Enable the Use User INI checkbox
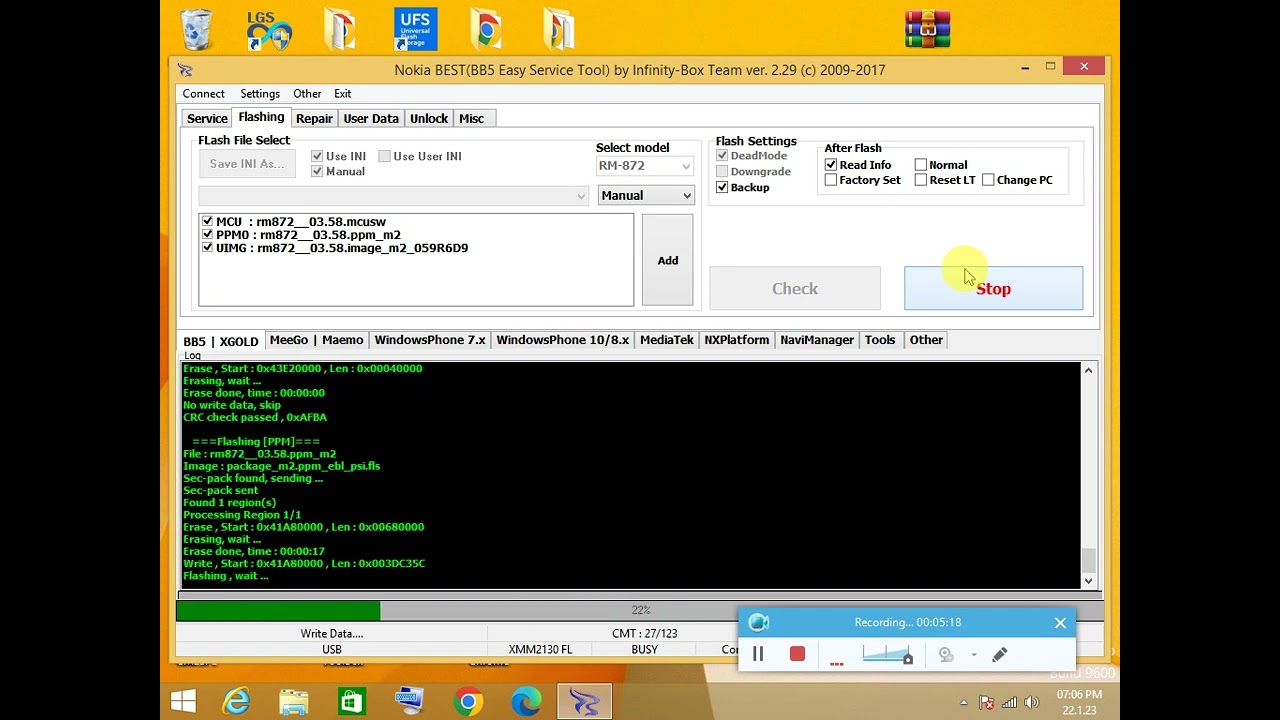Image resolution: width=1280 pixels, height=720 pixels. tap(384, 156)
